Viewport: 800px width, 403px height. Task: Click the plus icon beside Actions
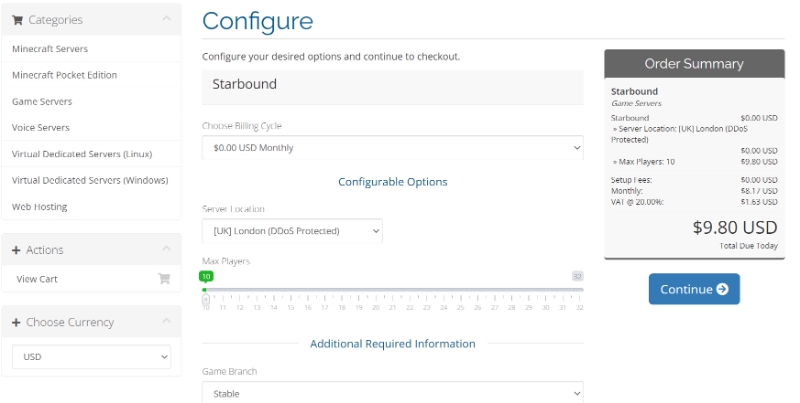(x=16, y=250)
